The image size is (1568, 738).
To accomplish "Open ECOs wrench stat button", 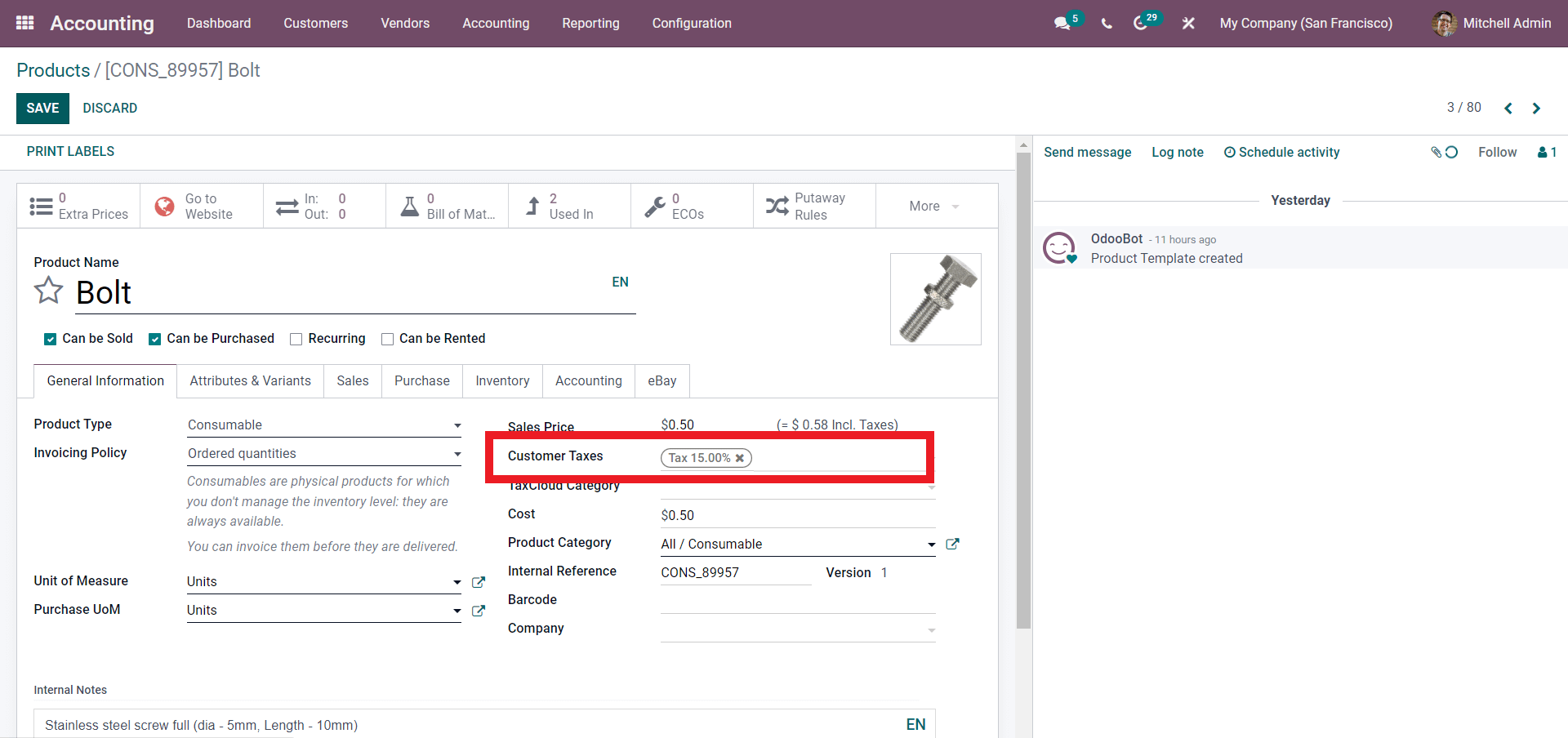I will (692, 206).
